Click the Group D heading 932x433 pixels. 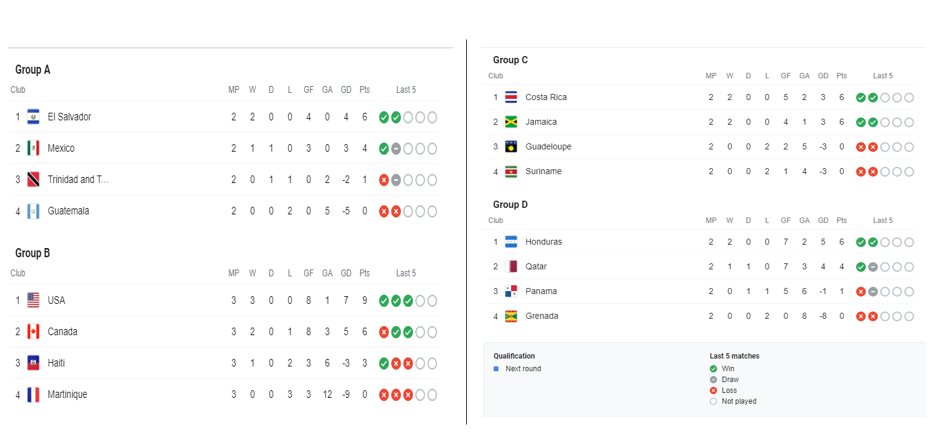point(510,205)
